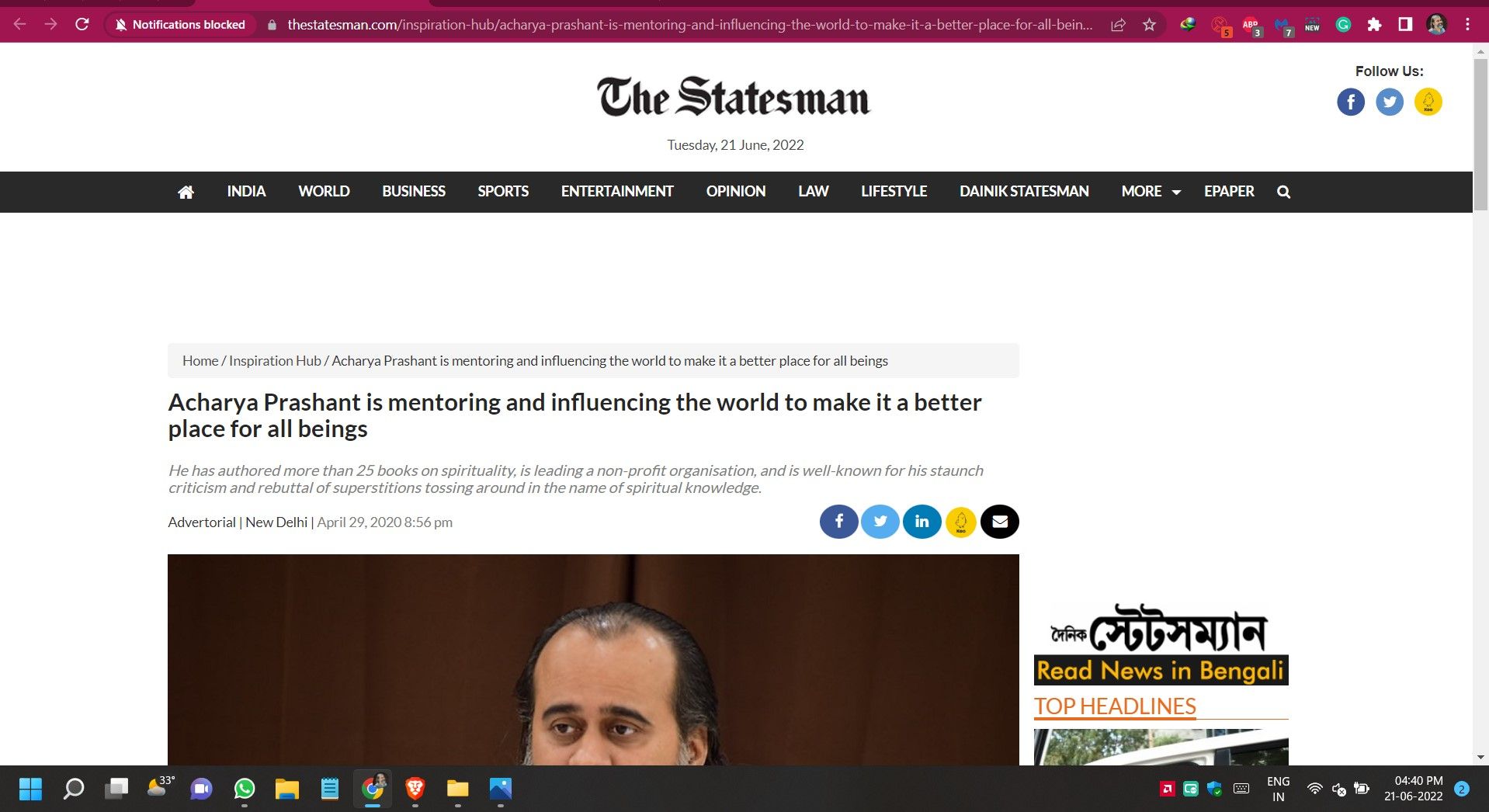
Task: Open the ENTERTAINMENT section
Action: tap(617, 192)
